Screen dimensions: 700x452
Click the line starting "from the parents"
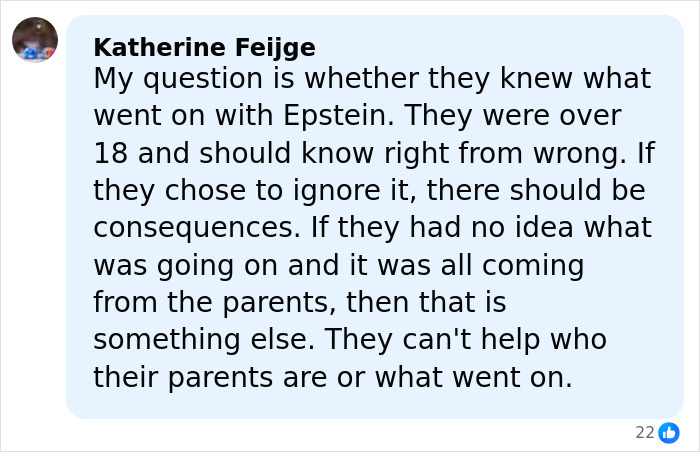pos(300,301)
